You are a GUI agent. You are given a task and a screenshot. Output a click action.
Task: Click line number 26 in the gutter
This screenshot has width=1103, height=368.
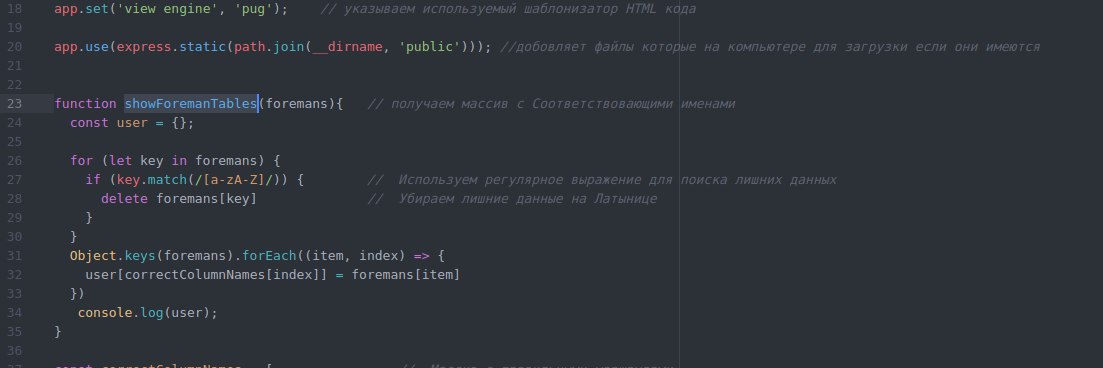[15, 160]
